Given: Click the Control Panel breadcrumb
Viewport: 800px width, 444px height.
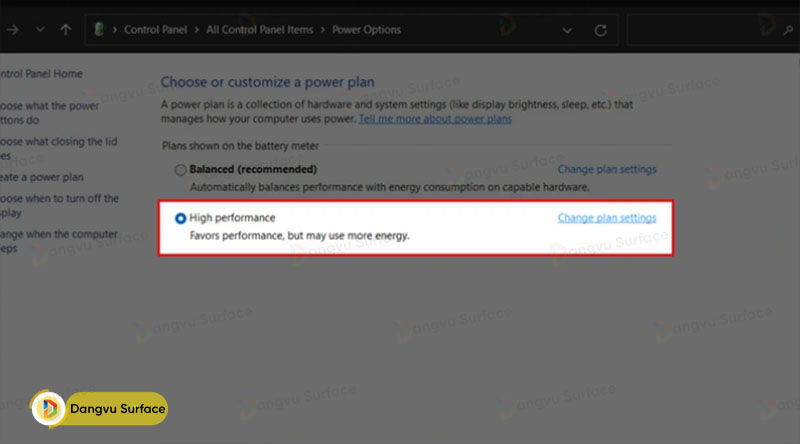Looking at the screenshot, I should 157,30.
